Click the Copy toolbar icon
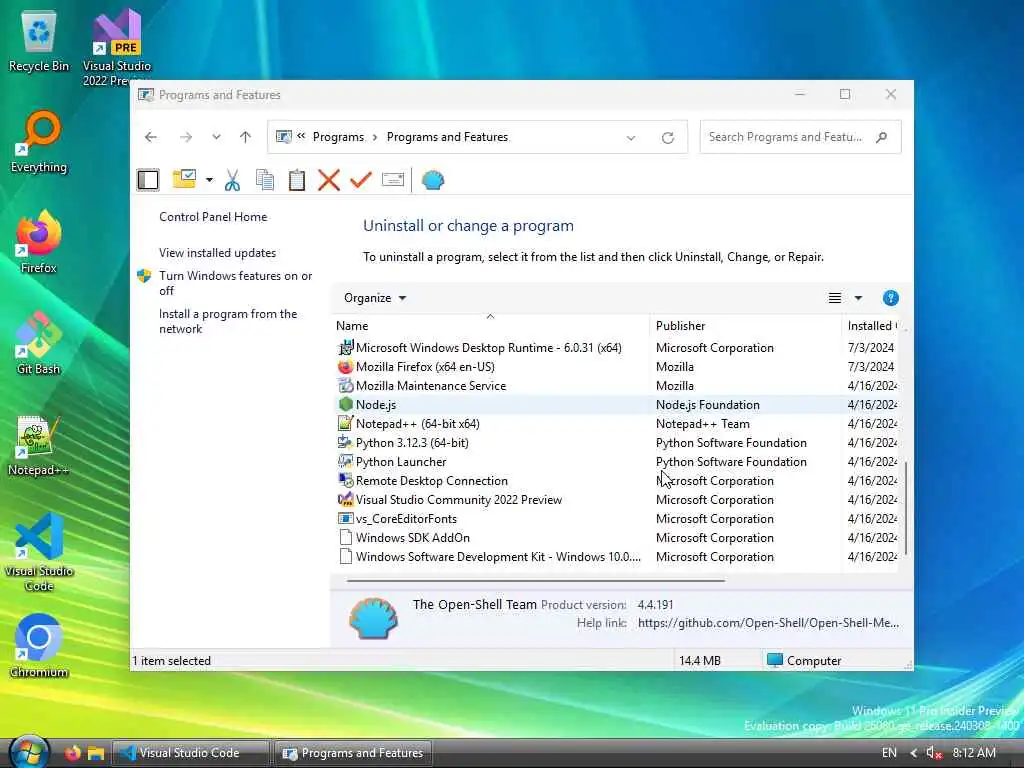The image size is (1024, 768). tap(264, 180)
